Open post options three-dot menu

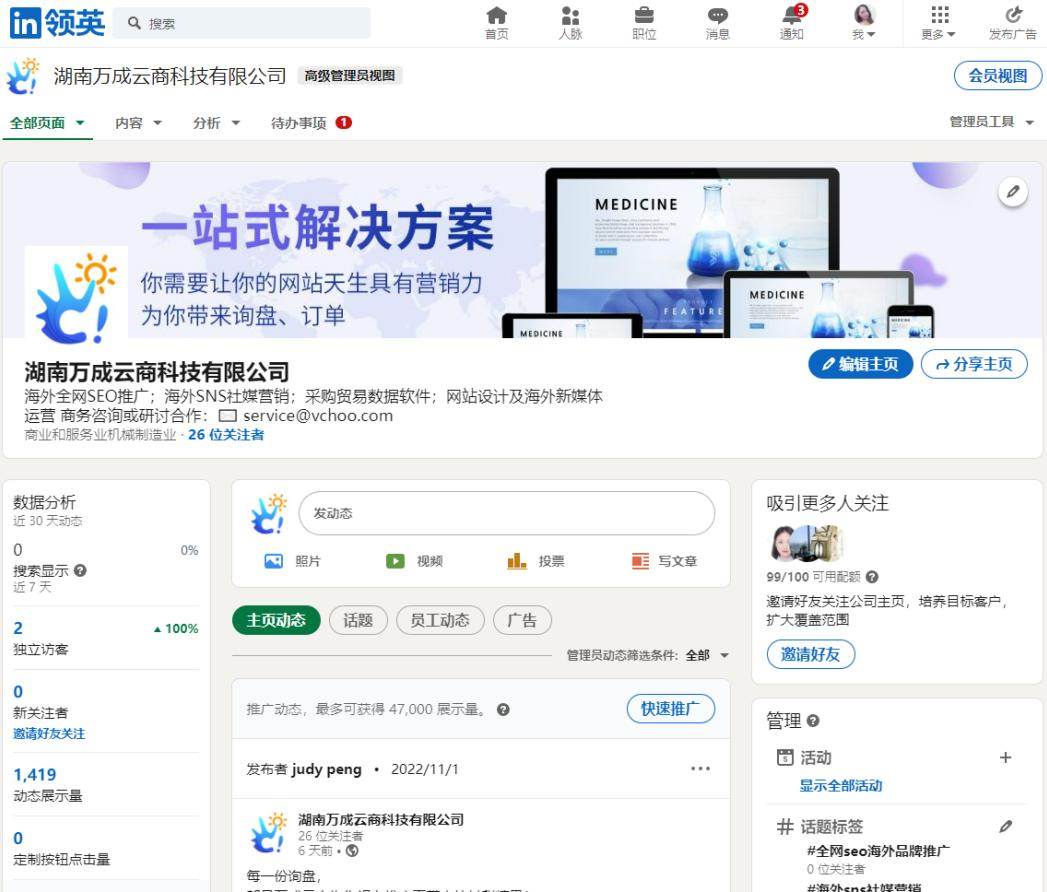coord(700,769)
